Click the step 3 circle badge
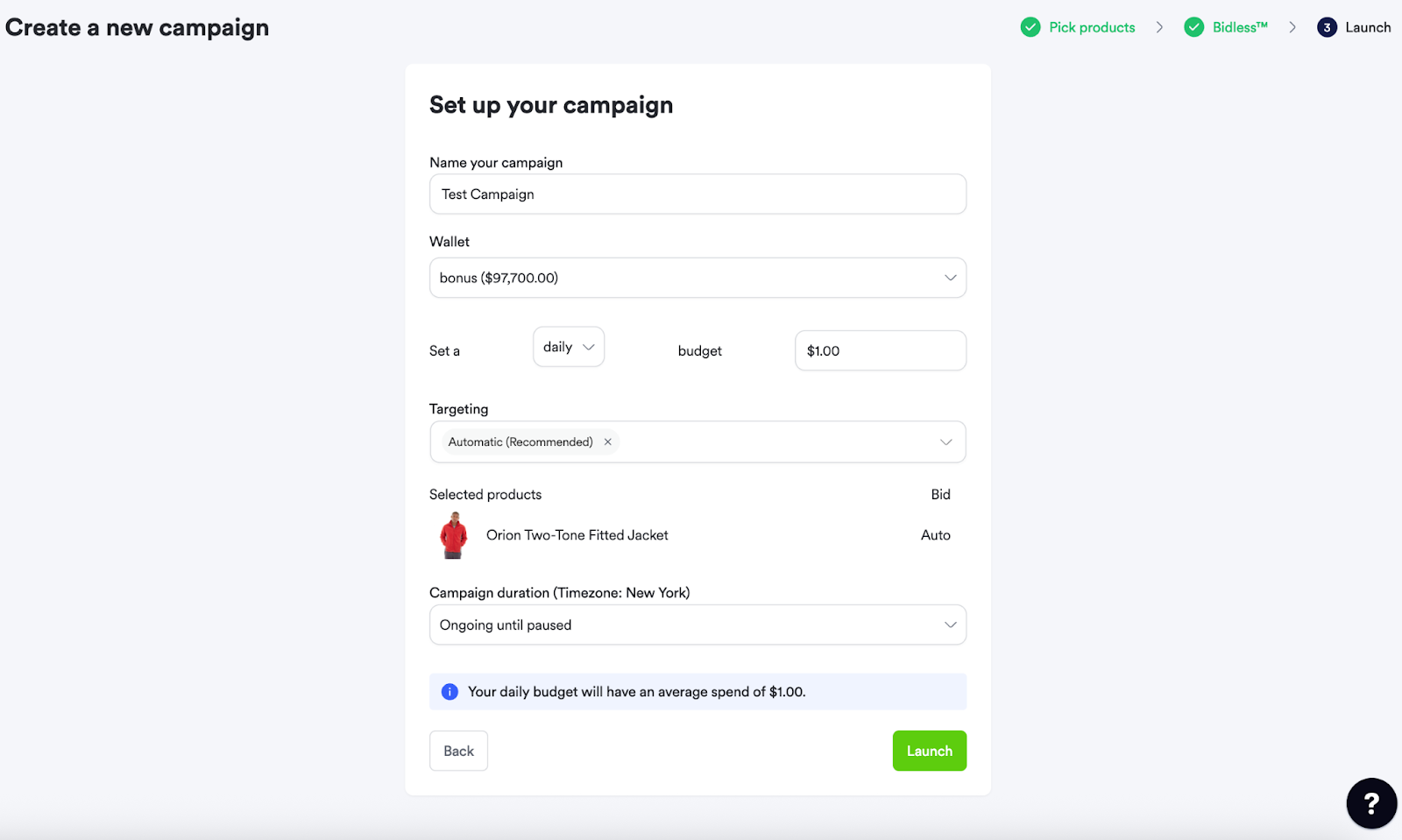The width and height of the screenshot is (1402, 840). click(x=1327, y=27)
